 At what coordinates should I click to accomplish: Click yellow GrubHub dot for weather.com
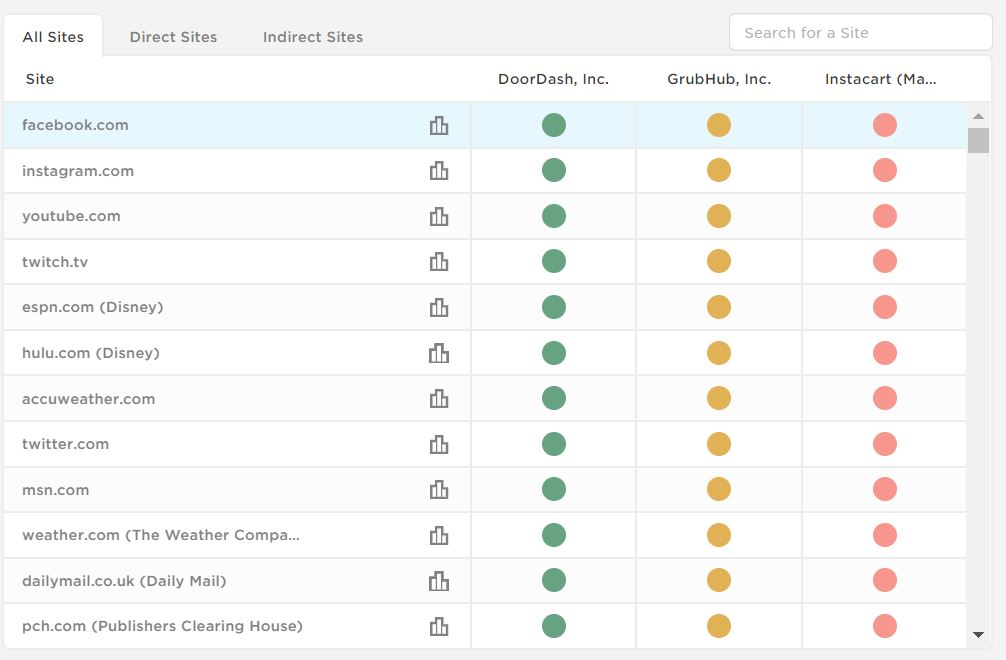tap(719, 535)
